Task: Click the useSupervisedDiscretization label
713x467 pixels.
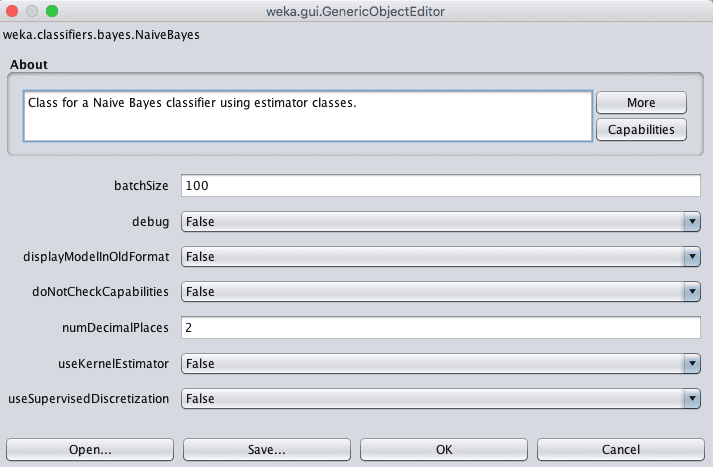Action: pos(89,398)
